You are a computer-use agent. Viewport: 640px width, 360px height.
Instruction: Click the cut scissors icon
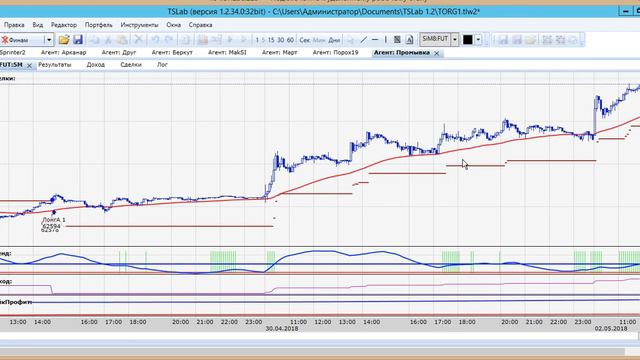pos(108,40)
